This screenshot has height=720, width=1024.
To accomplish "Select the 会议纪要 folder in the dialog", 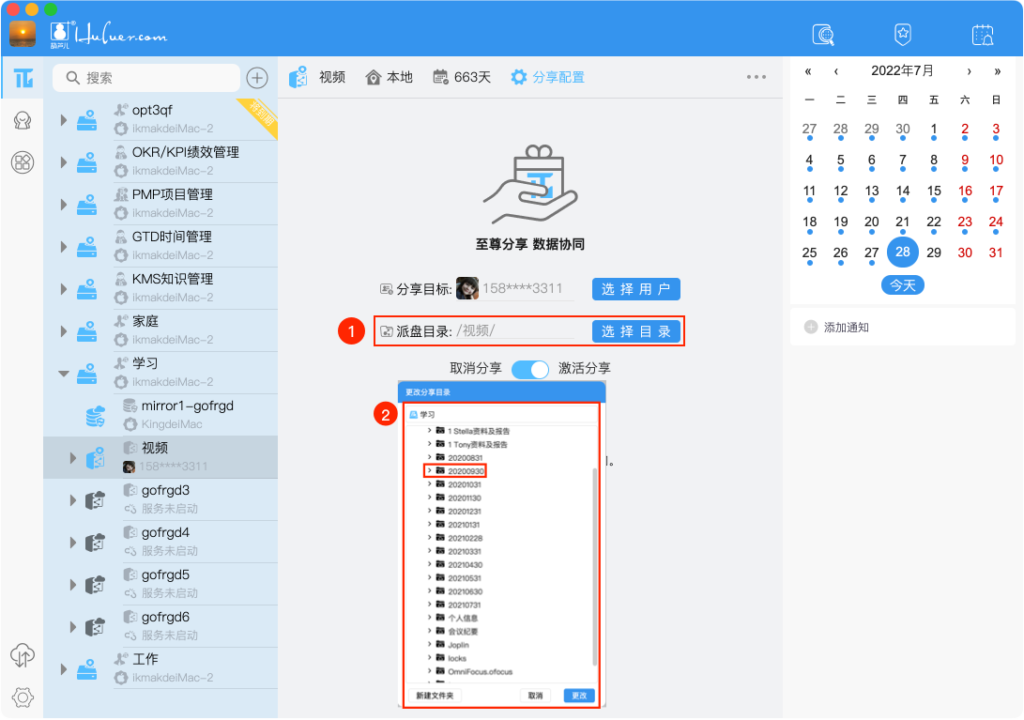I will tap(463, 631).
